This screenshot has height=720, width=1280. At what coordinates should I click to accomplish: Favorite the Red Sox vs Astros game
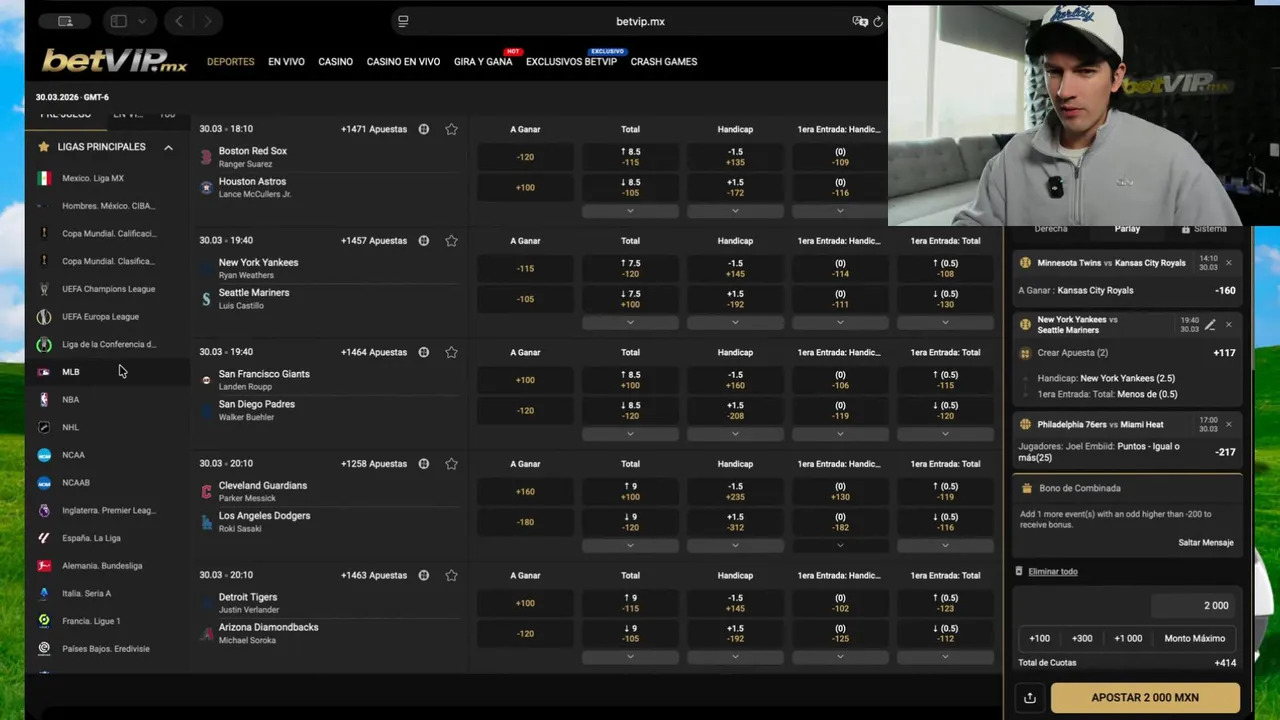click(x=451, y=129)
